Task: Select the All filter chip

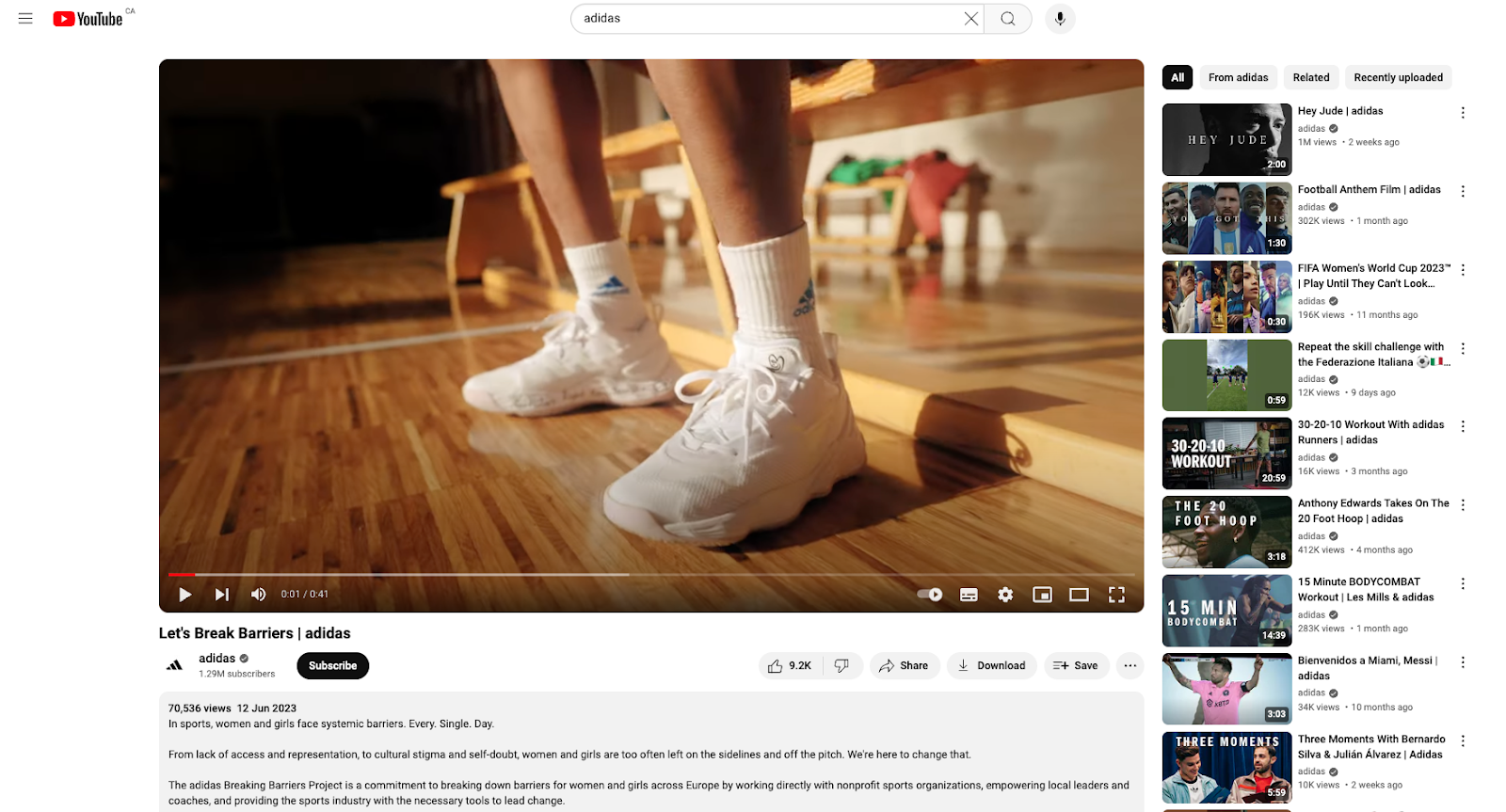Action: (x=1178, y=77)
